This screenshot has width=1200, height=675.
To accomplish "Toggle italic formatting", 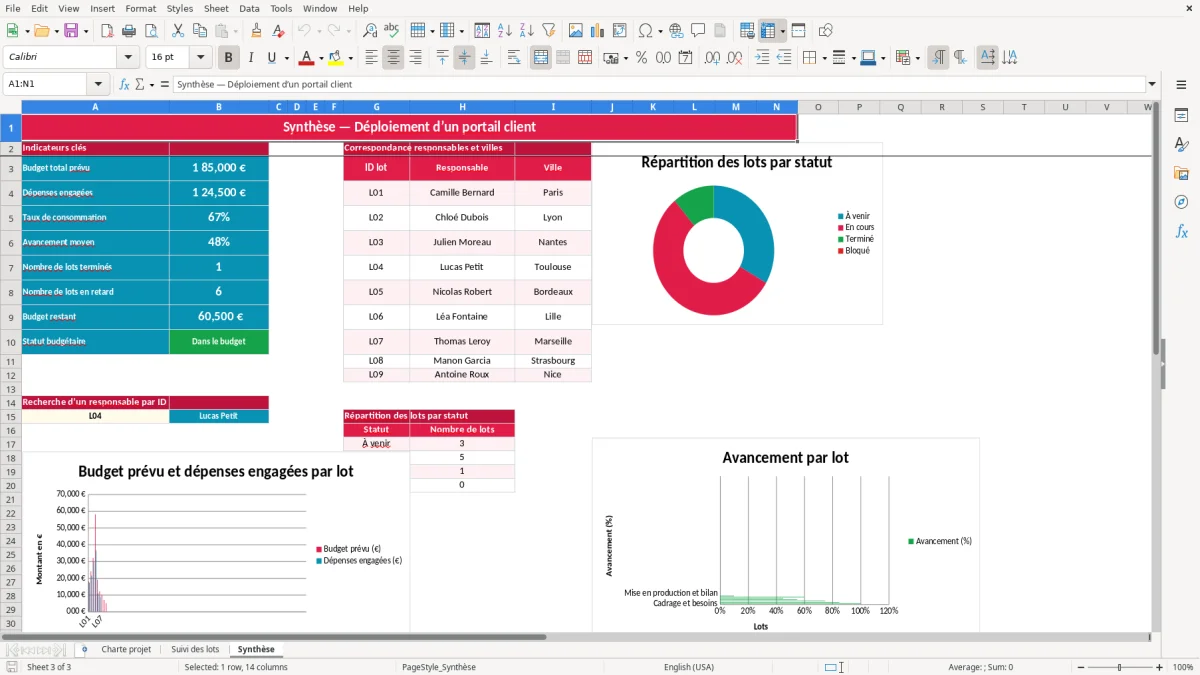I will coord(251,58).
